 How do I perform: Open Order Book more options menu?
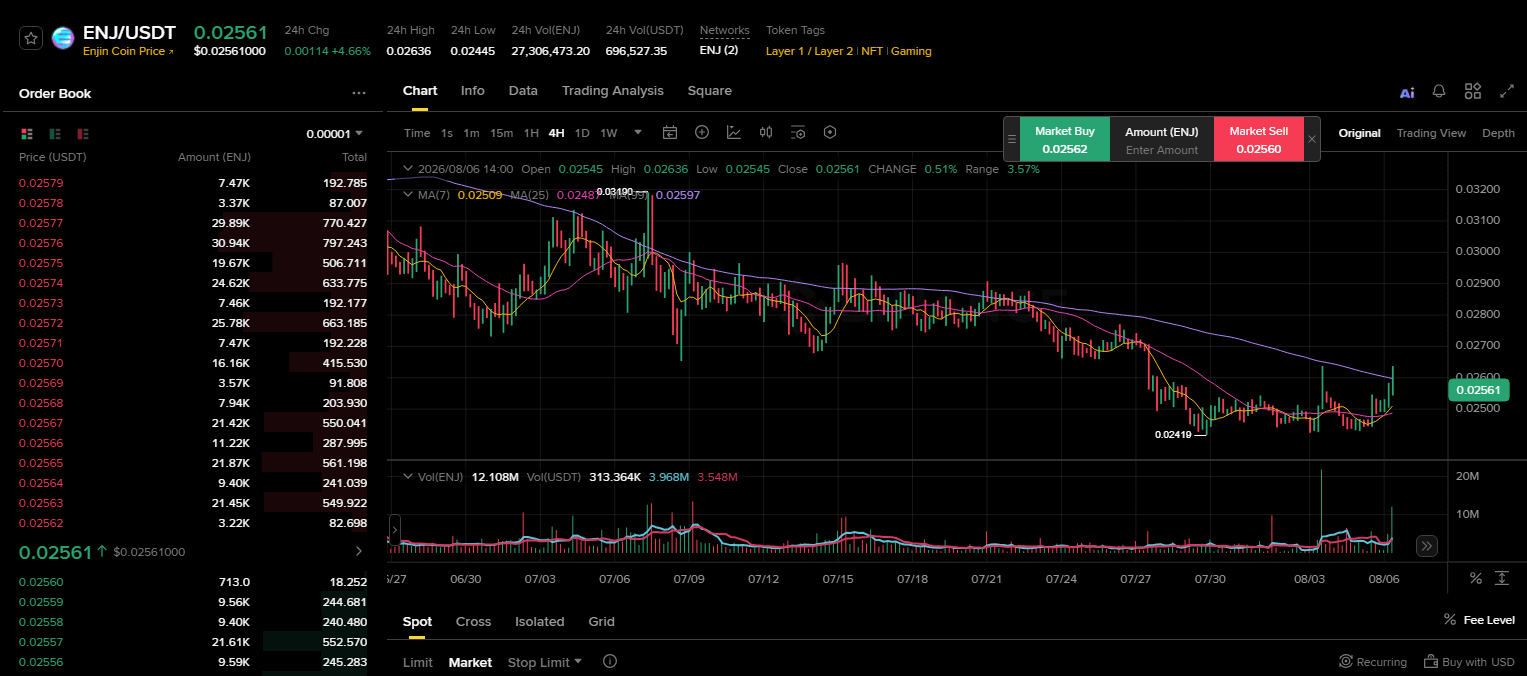[x=359, y=93]
